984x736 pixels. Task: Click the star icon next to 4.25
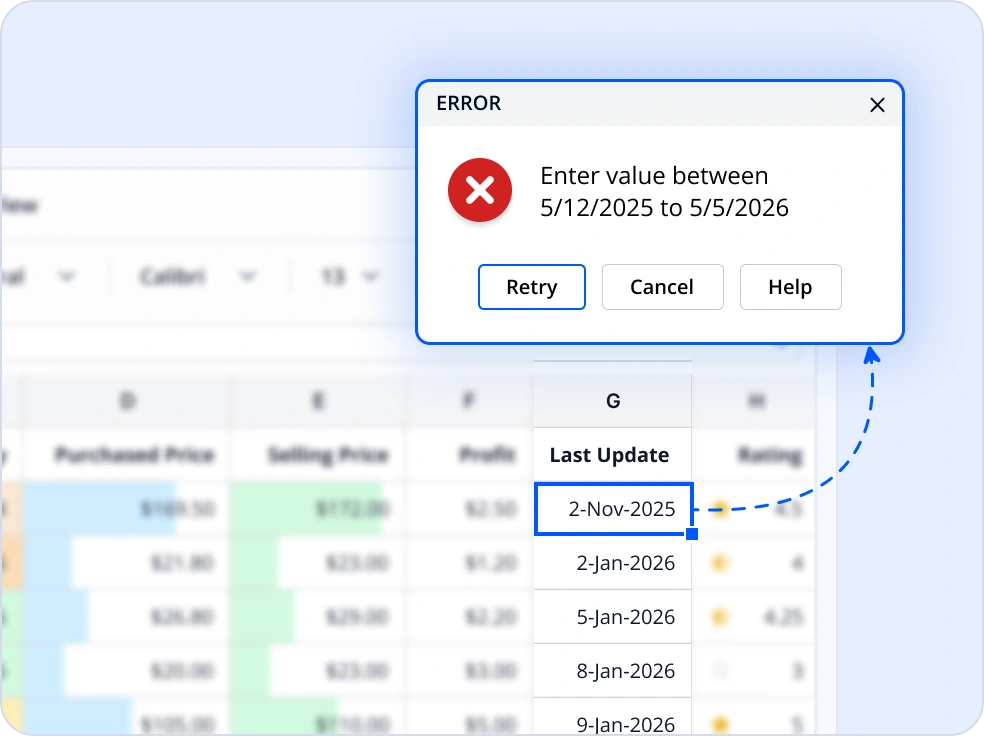720,617
